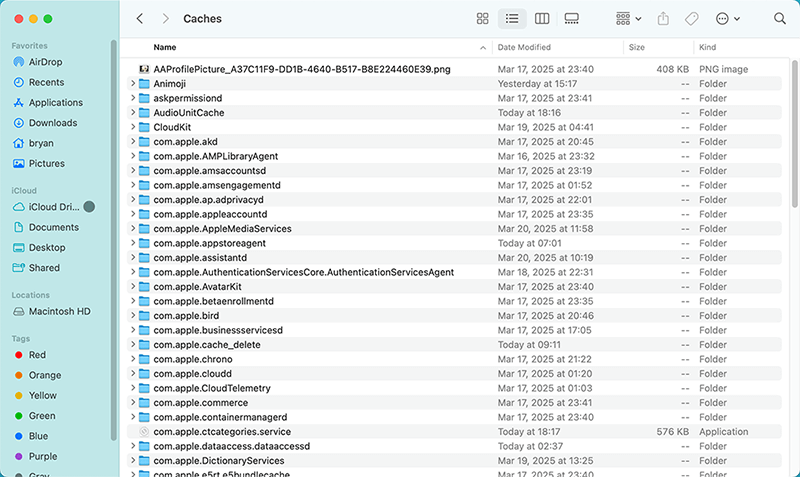This screenshot has width=800, height=477.
Task: Switch to icon grid view
Action: click(x=482, y=19)
